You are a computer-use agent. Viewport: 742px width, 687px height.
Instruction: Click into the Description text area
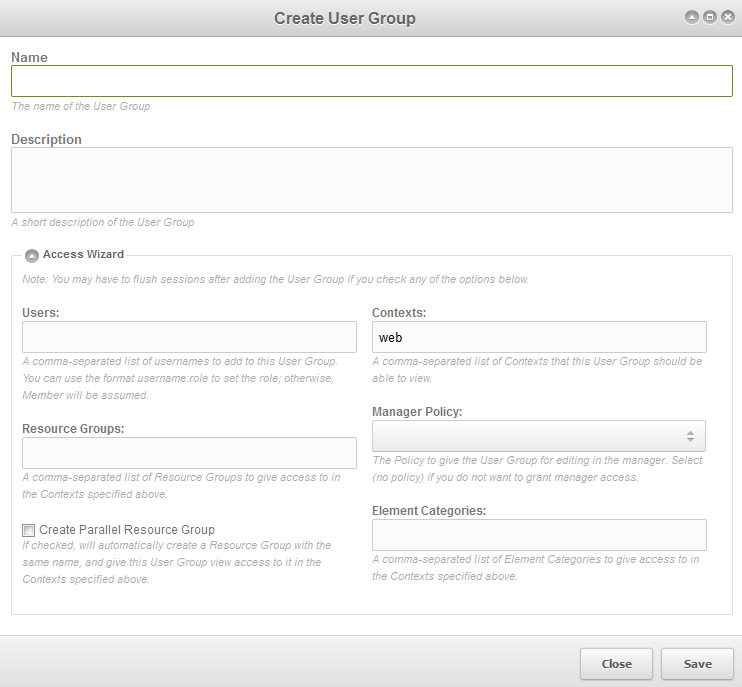click(x=371, y=180)
